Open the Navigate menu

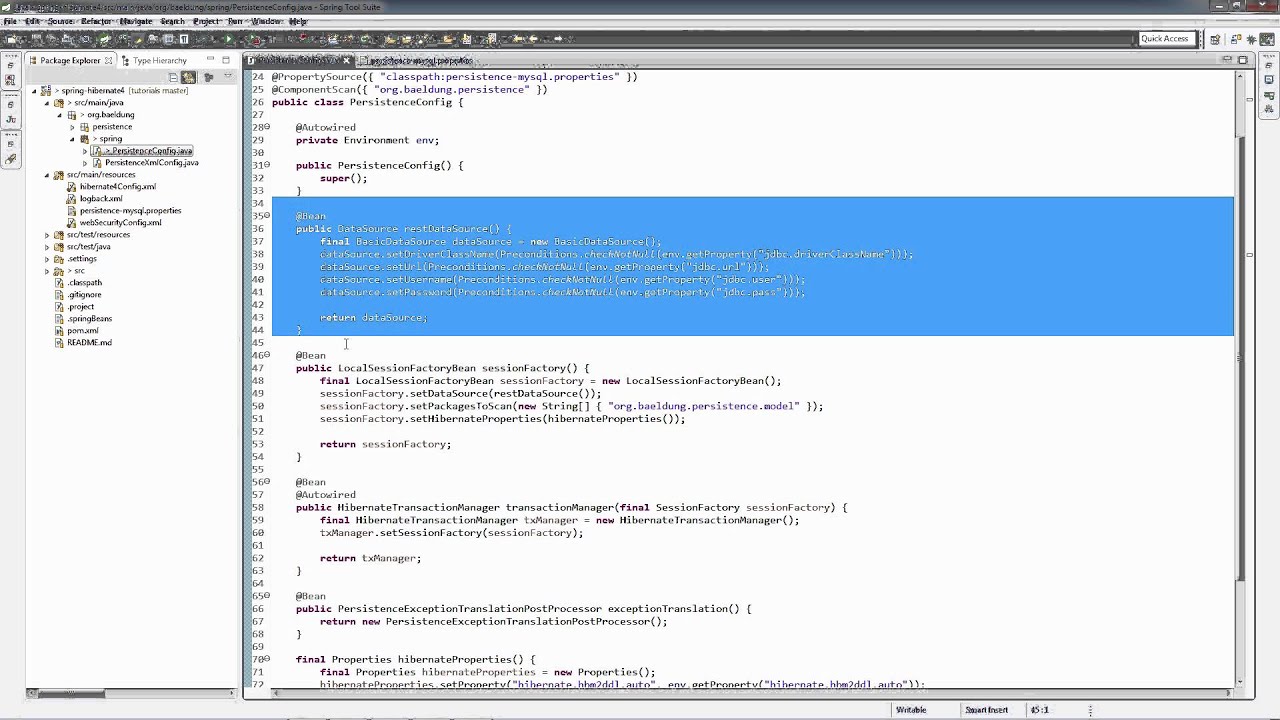click(x=136, y=21)
